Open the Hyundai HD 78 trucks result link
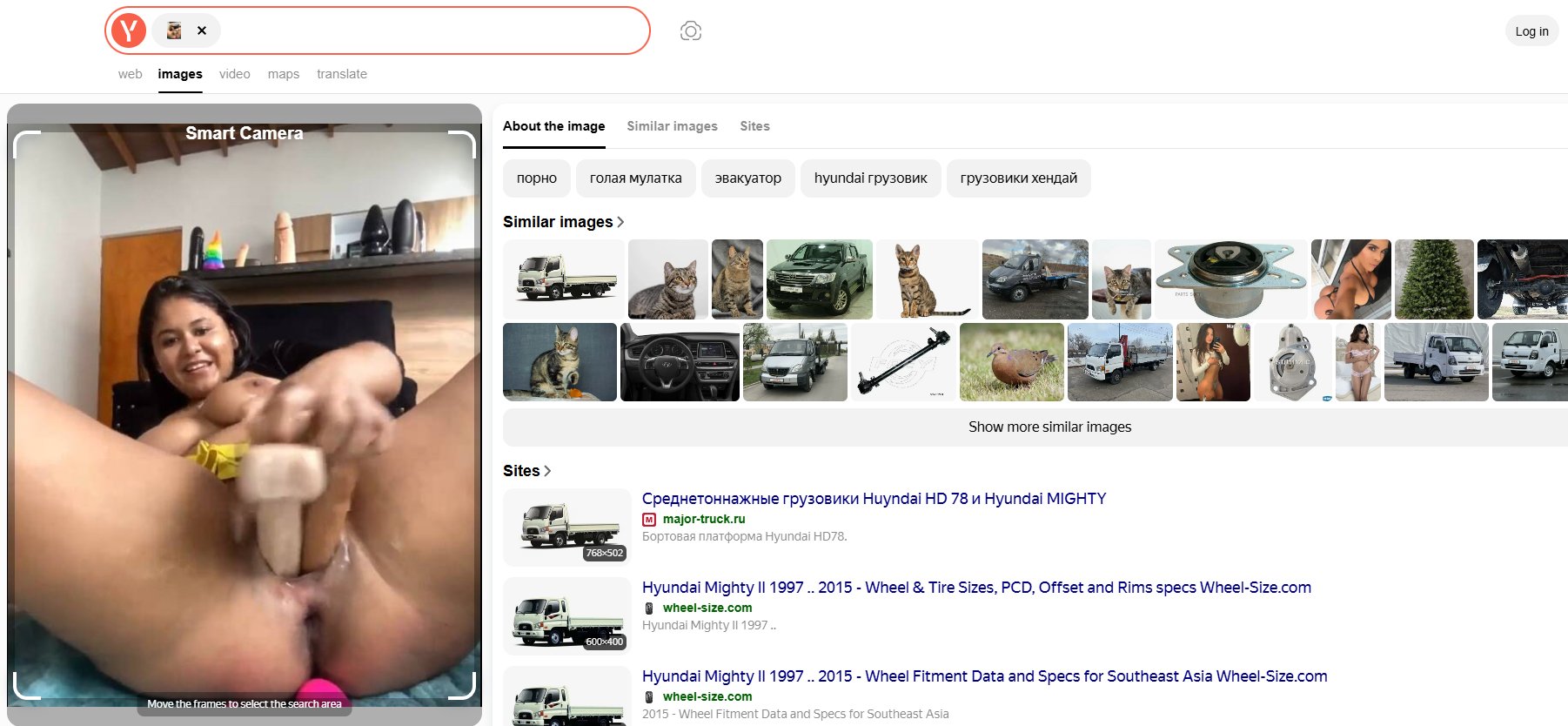Screen dimensions: 1568x726 [874, 499]
